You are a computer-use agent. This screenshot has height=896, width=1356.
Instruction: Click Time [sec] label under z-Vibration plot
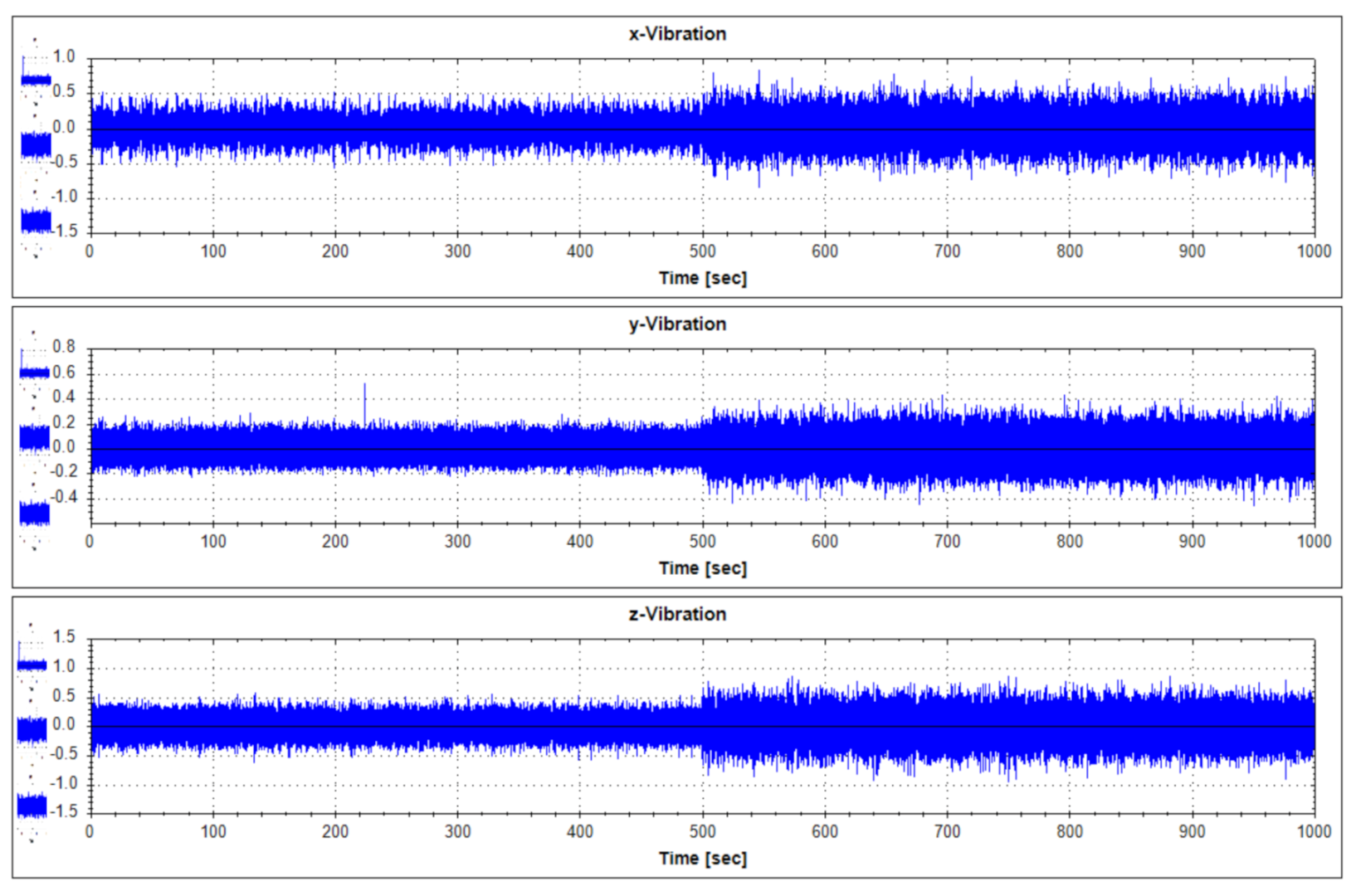[x=703, y=859]
